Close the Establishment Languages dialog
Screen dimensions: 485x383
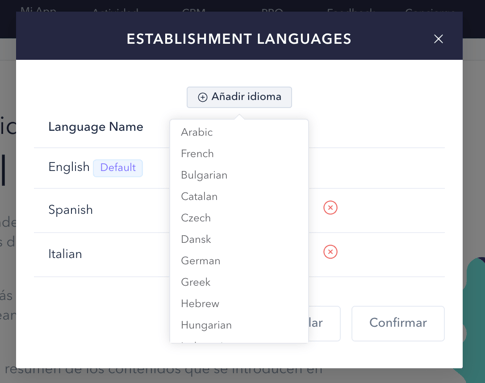pyautogui.click(x=438, y=39)
